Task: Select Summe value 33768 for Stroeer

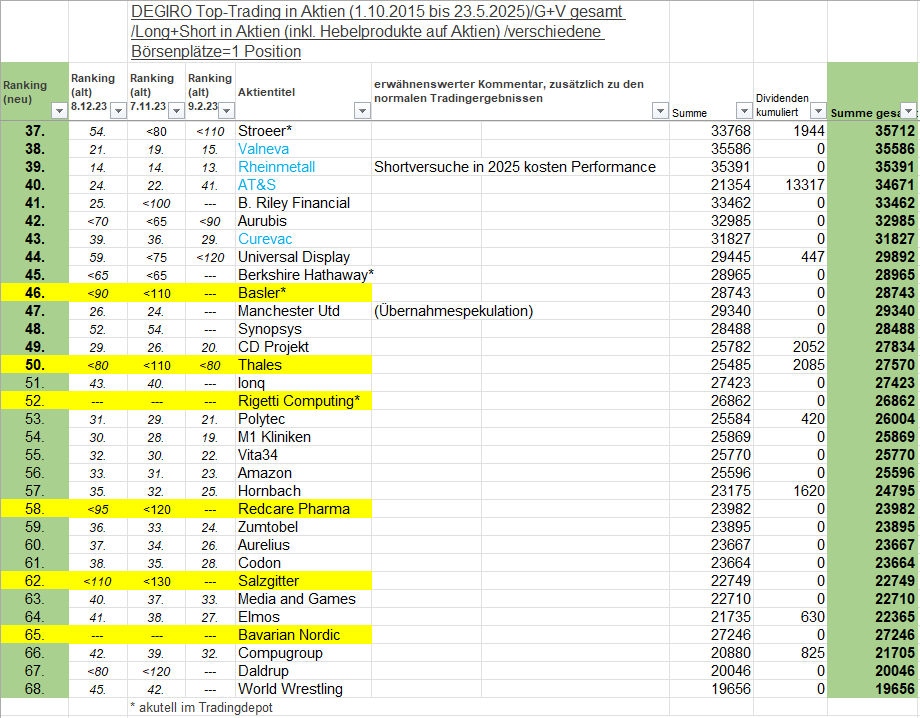Action: (730, 131)
